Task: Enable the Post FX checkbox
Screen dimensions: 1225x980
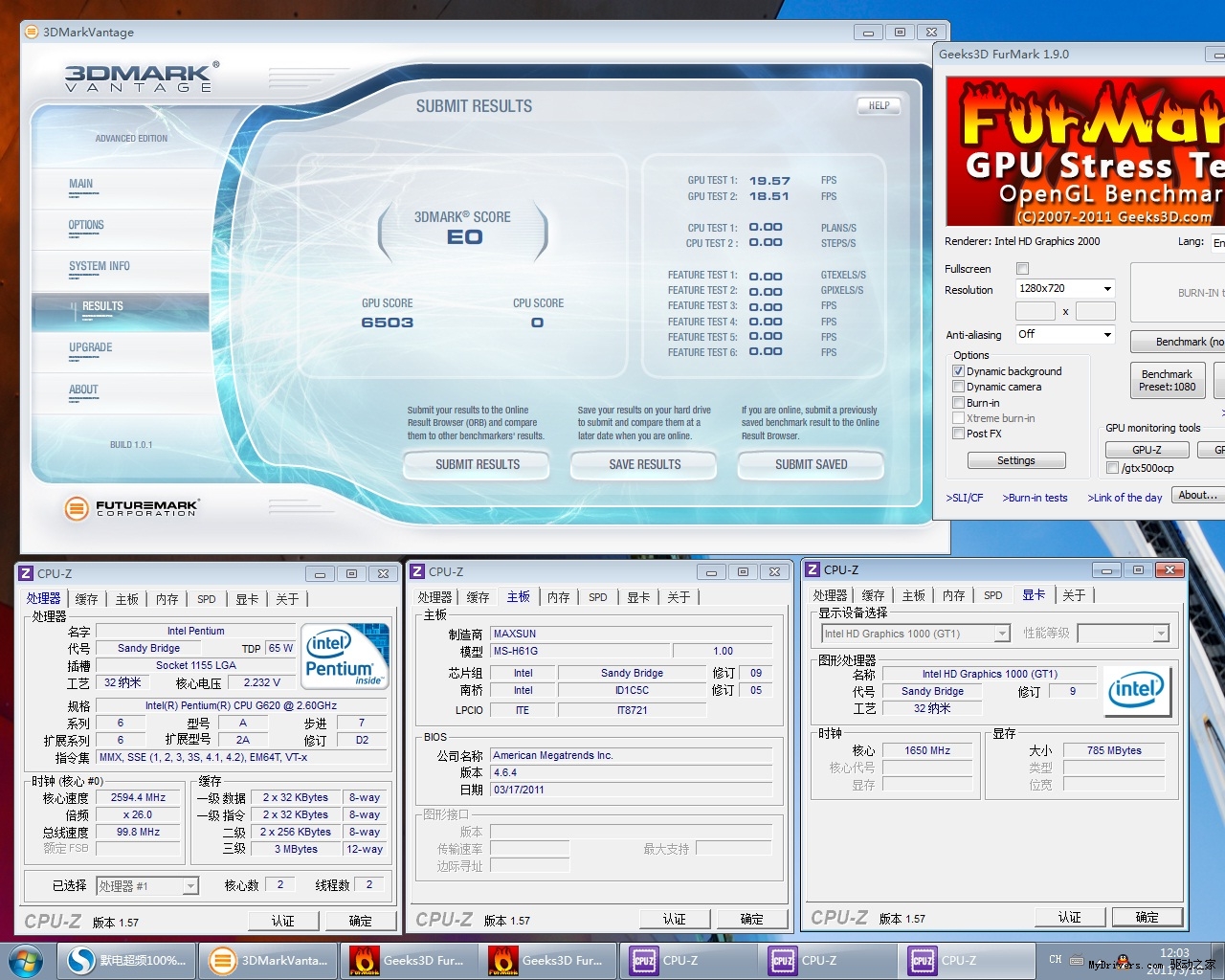Action: coord(958,434)
